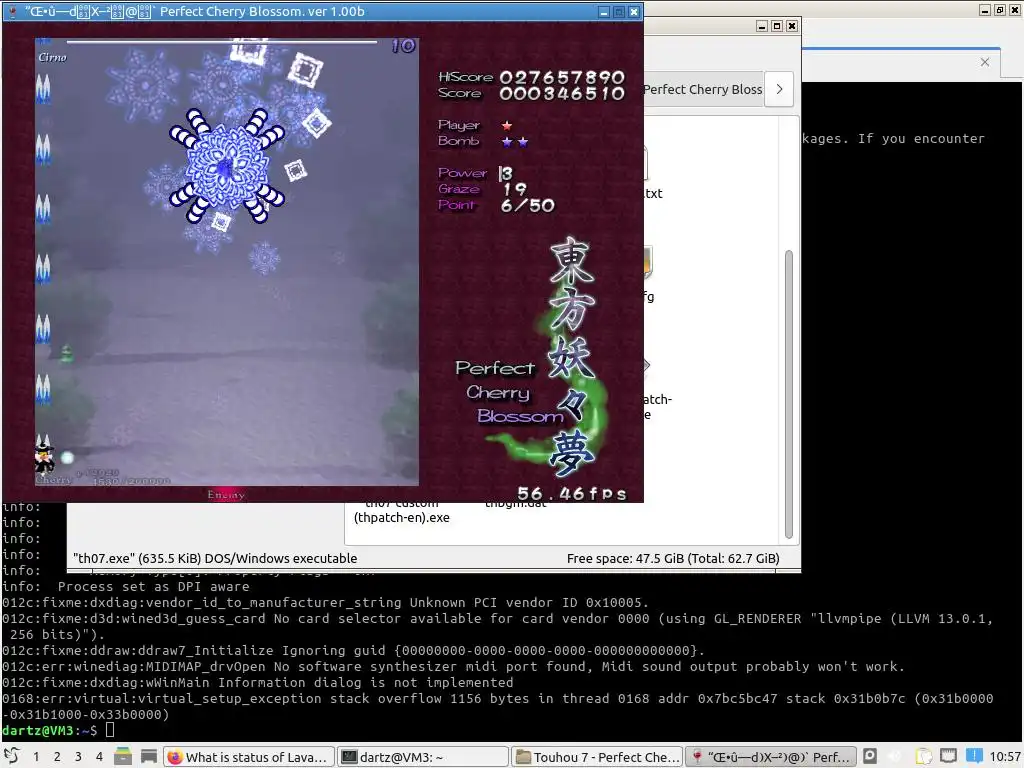Open the blue notification tray icon
This screenshot has height=768, width=1024.
974,756
